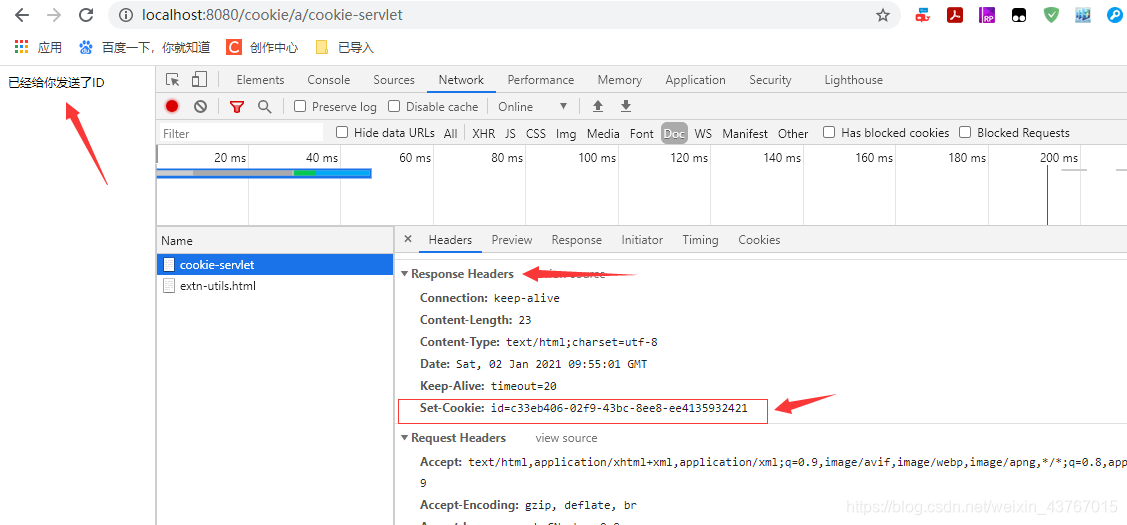Open the Preview tab of the request

coord(512,240)
